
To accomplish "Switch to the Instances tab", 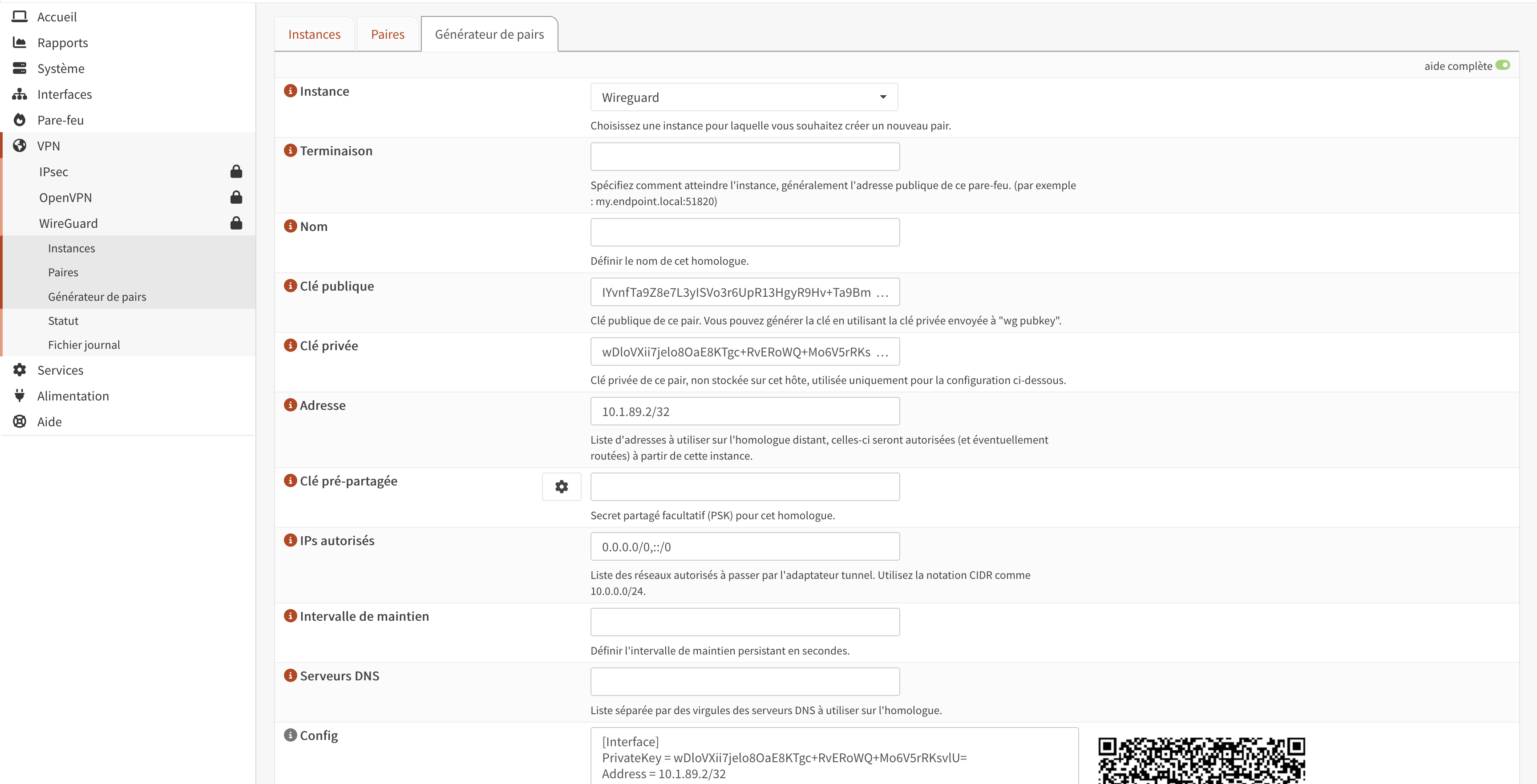I will (314, 35).
